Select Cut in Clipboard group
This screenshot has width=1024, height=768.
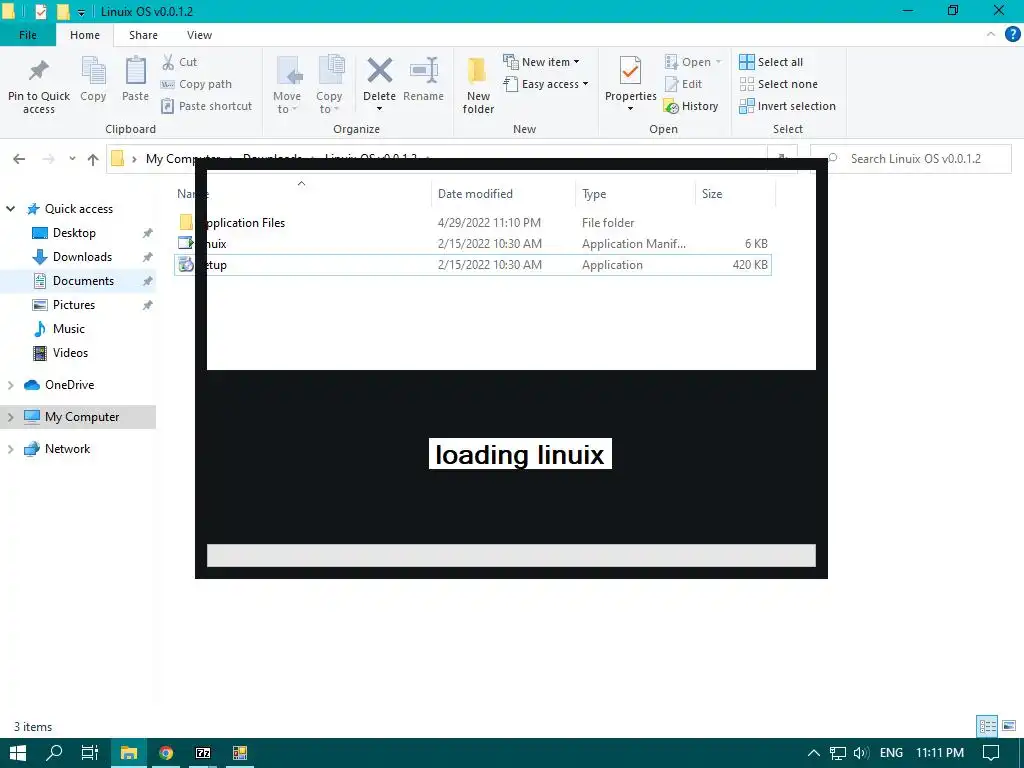(180, 62)
